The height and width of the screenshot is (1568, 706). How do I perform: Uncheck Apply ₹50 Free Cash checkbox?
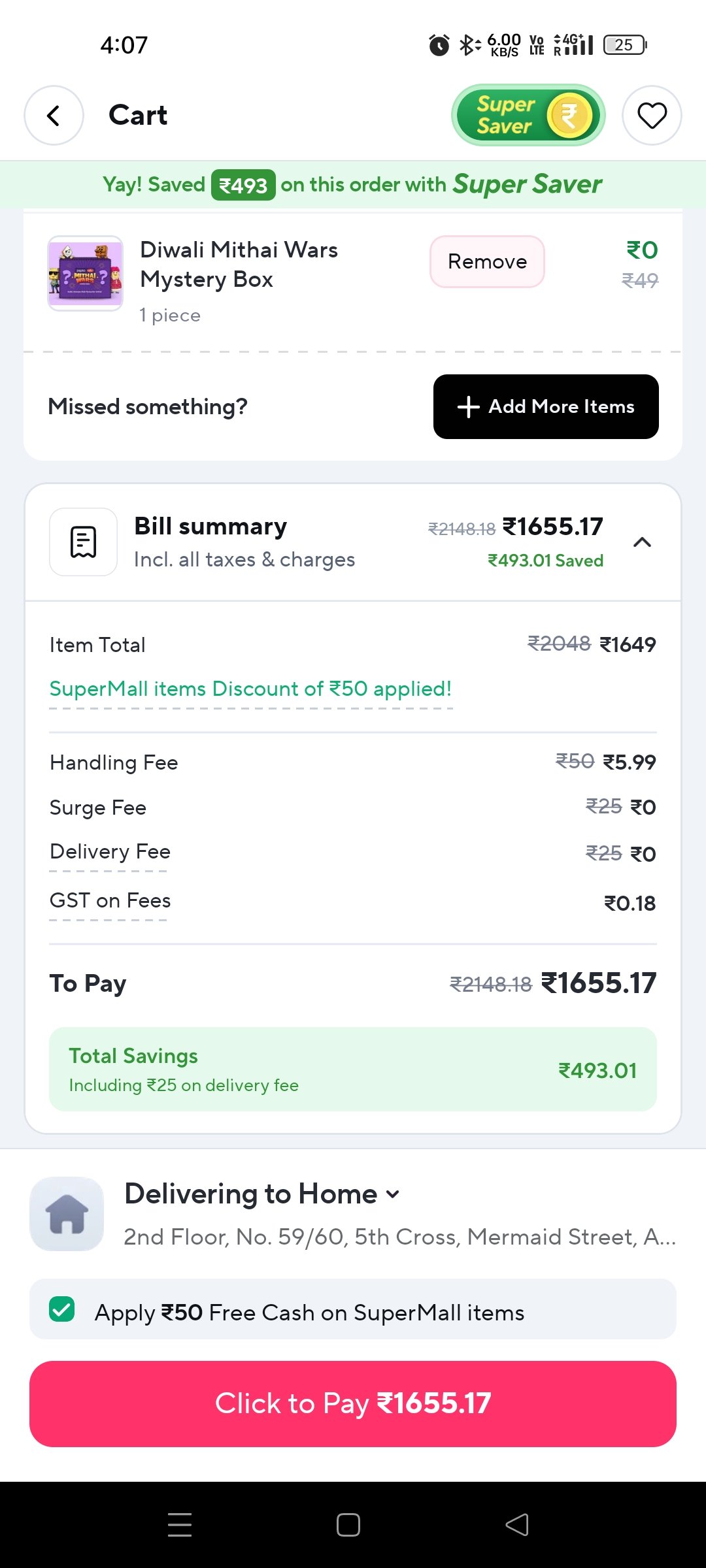coord(62,1309)
